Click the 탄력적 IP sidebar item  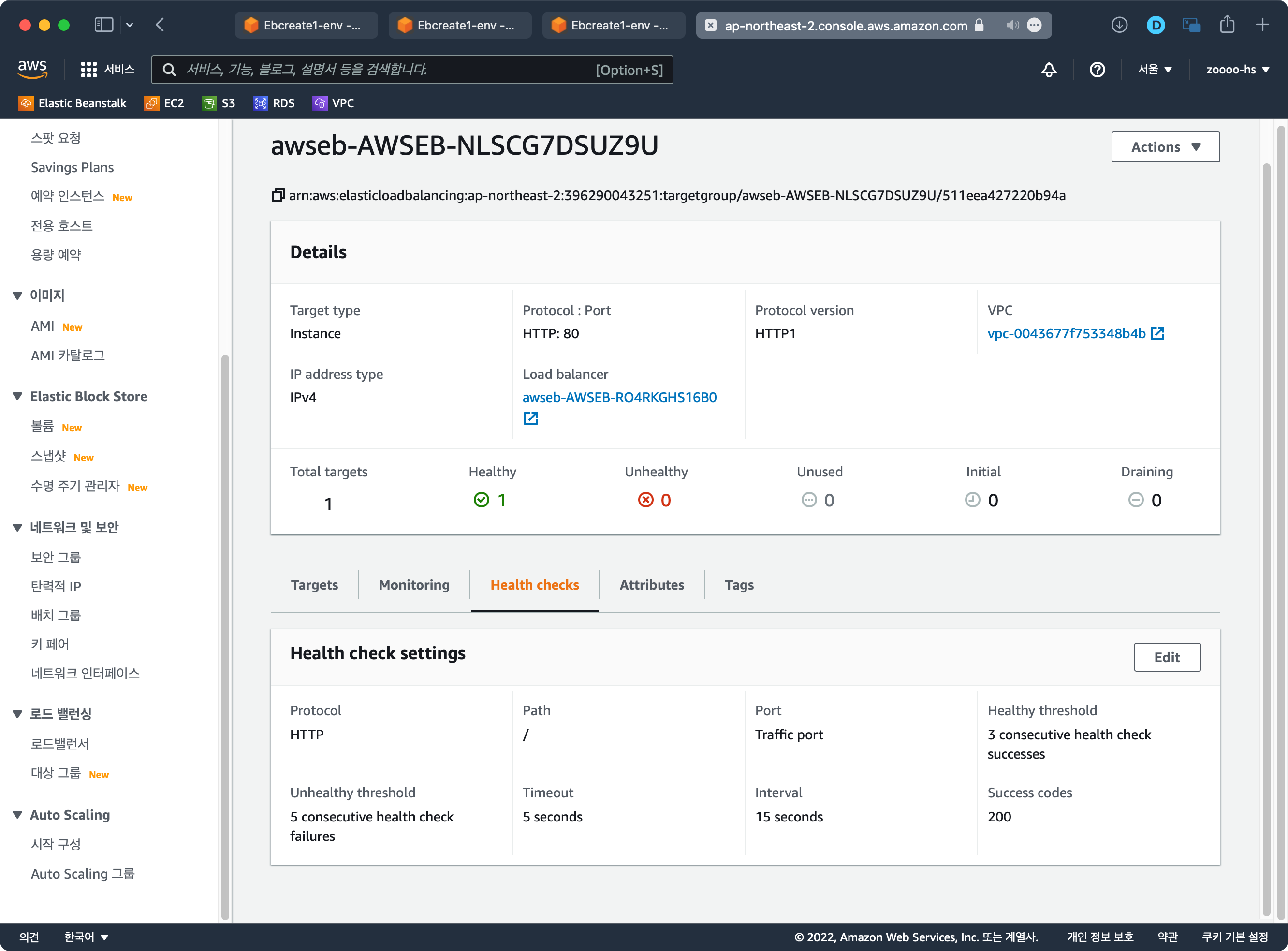click(x=56, y=586)
